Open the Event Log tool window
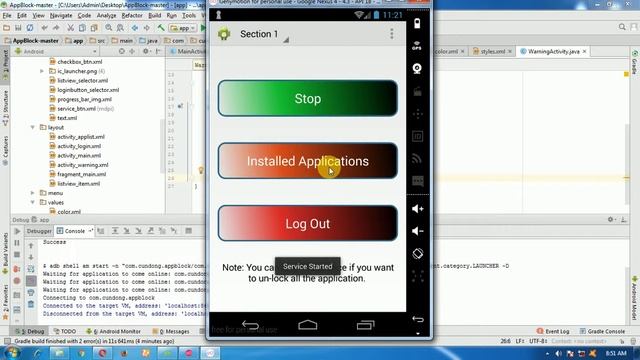The image size is (640, 360). [x=553, y=331]
